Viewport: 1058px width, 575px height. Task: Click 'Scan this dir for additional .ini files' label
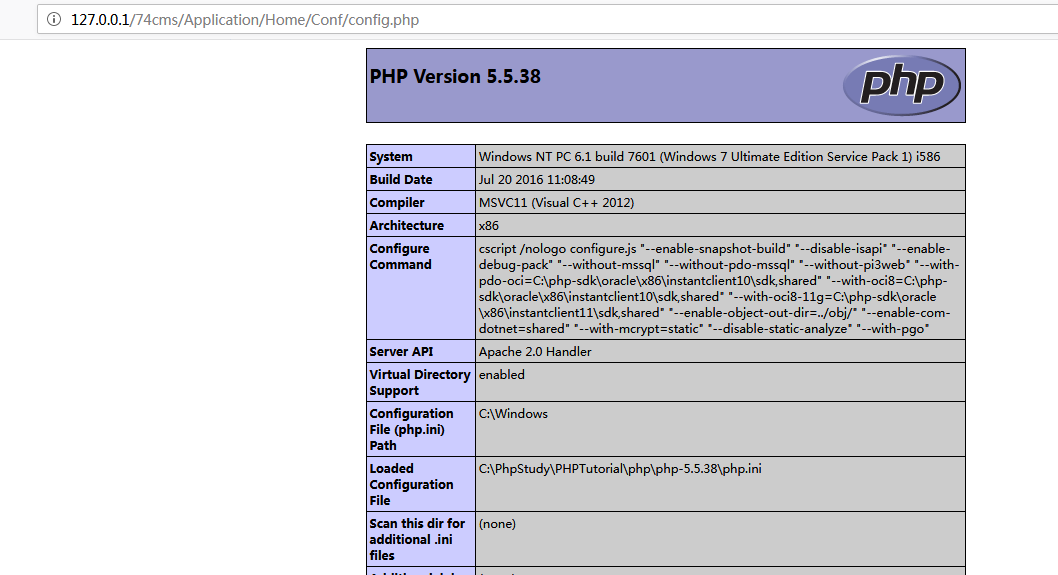tap(417, 539)
